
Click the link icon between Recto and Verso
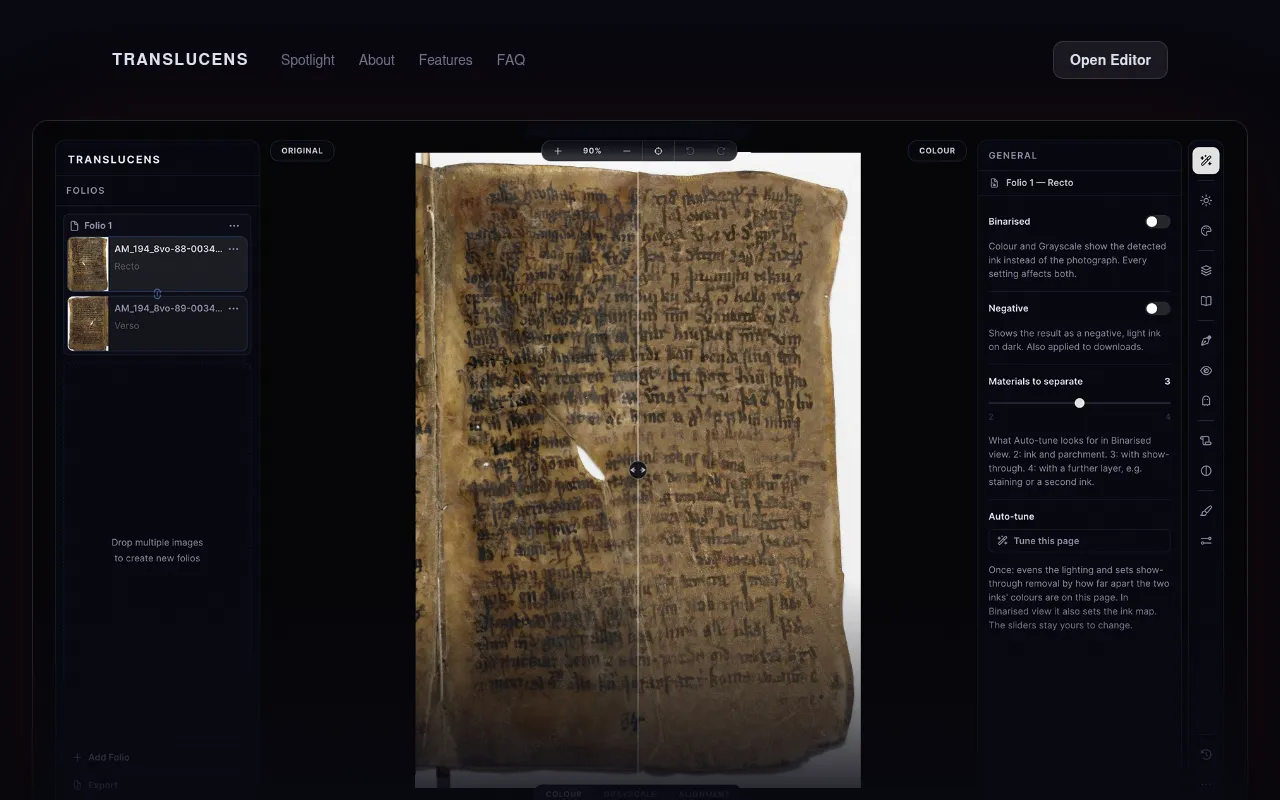(x=157, y=294)
